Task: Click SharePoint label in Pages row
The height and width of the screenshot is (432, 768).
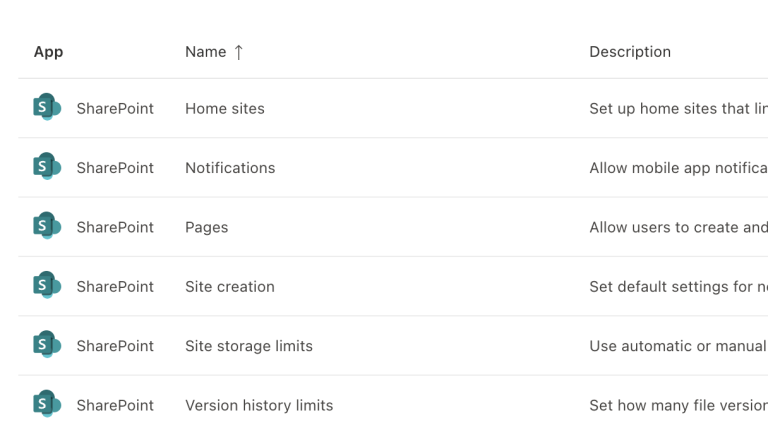Action: pos(115,227)
